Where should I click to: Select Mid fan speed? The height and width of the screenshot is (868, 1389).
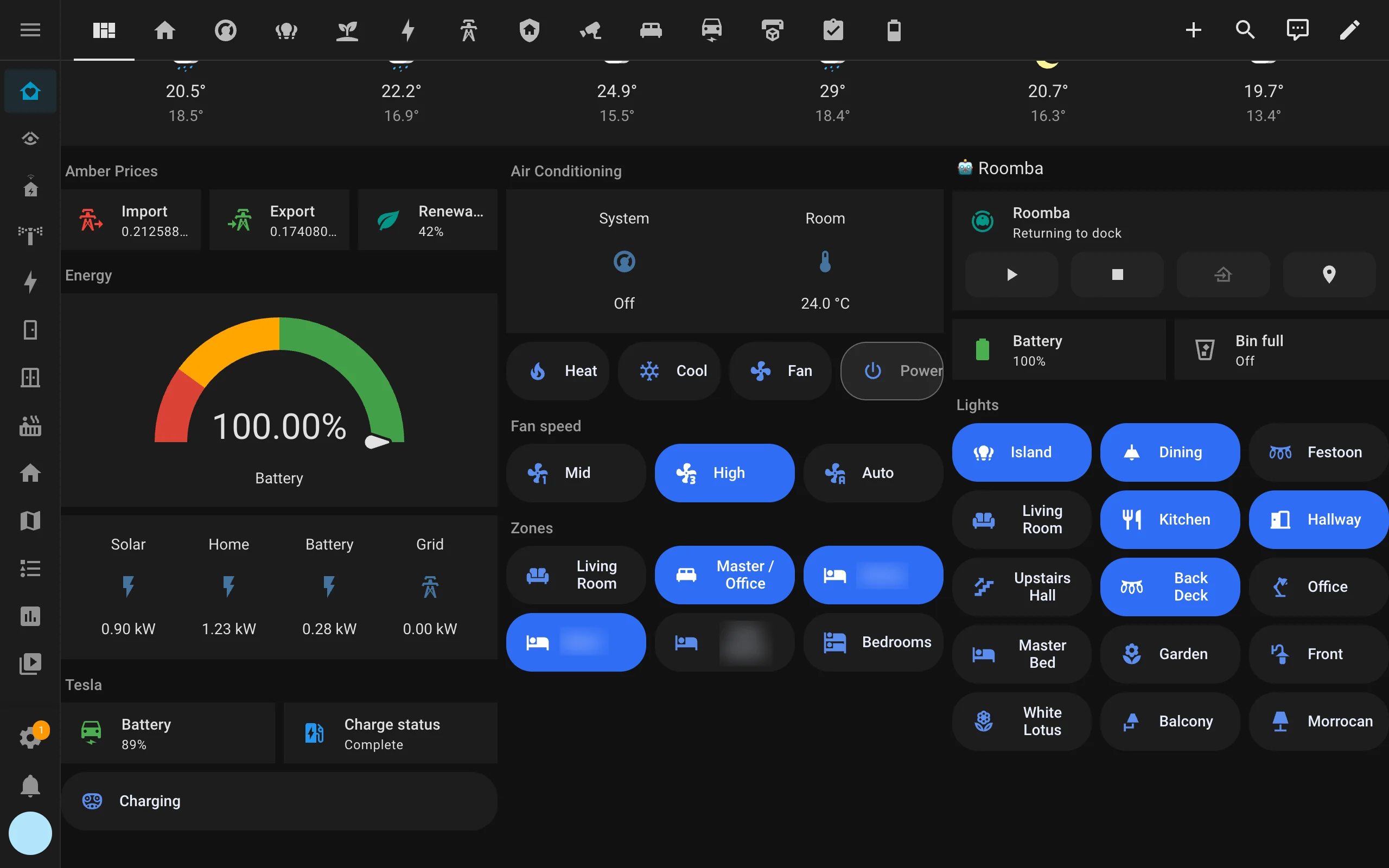pyautogui.click(x=576, y=473)
